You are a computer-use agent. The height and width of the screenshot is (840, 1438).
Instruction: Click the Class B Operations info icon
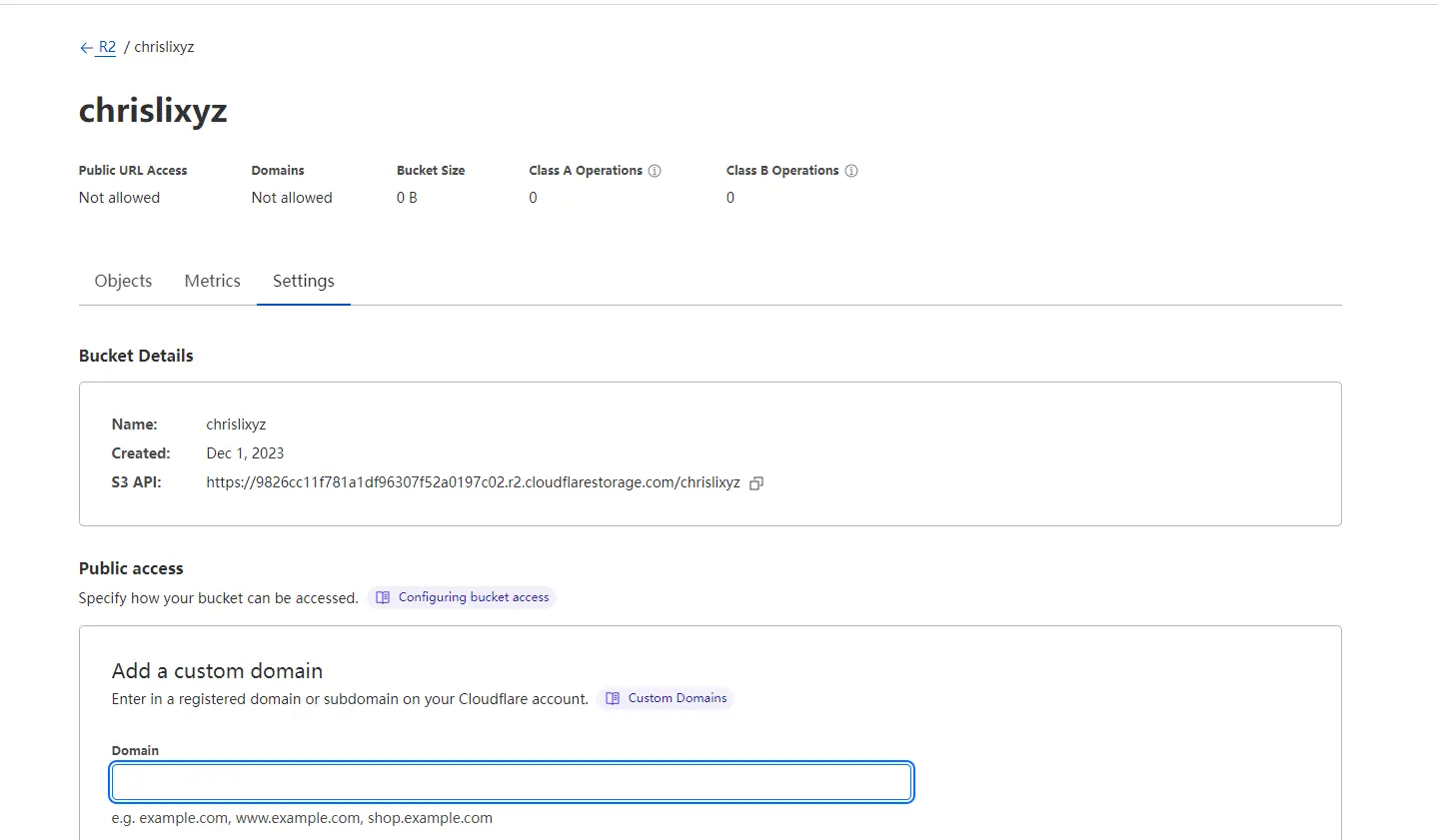click(x=851, y=170)
